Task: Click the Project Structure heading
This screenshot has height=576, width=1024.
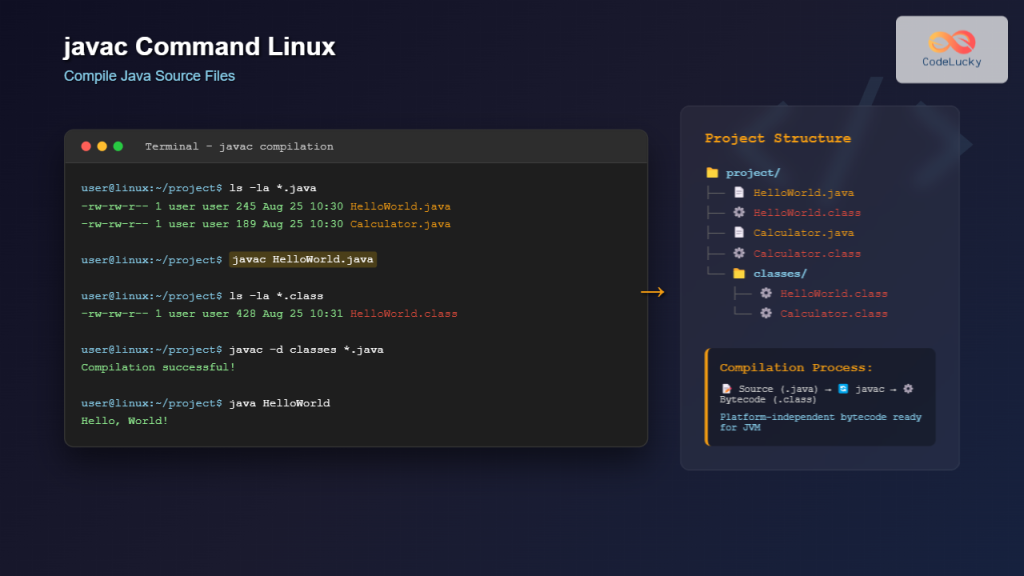Action: point(777,138)
